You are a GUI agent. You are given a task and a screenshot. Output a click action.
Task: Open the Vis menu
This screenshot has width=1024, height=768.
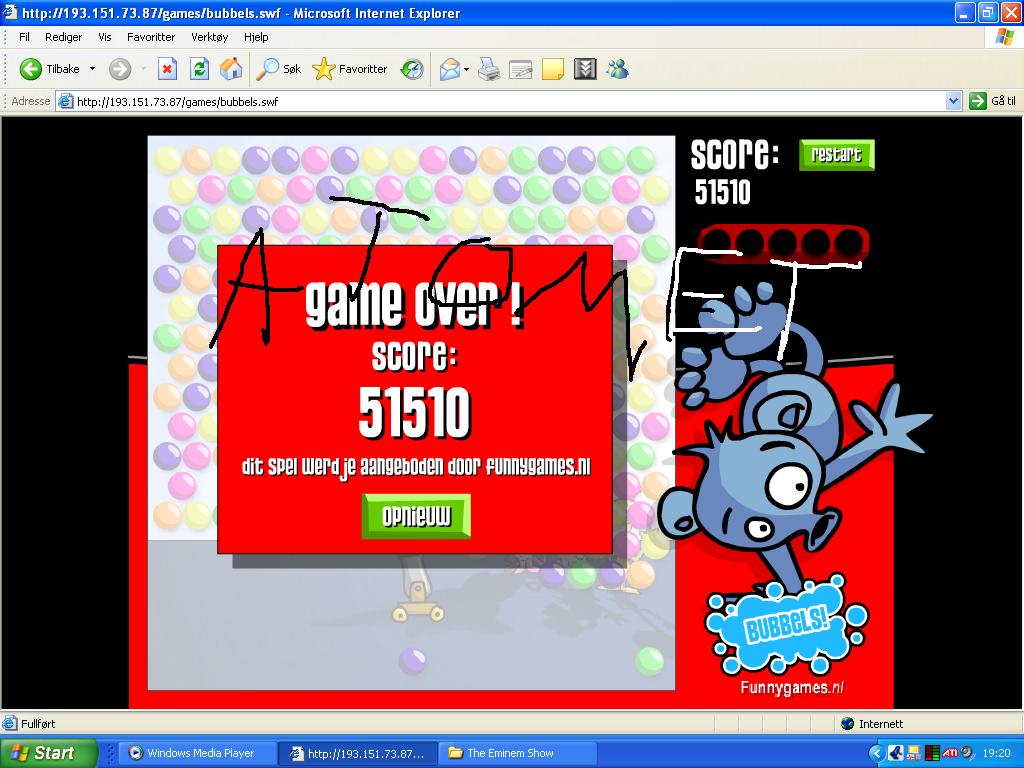(105, 37)
